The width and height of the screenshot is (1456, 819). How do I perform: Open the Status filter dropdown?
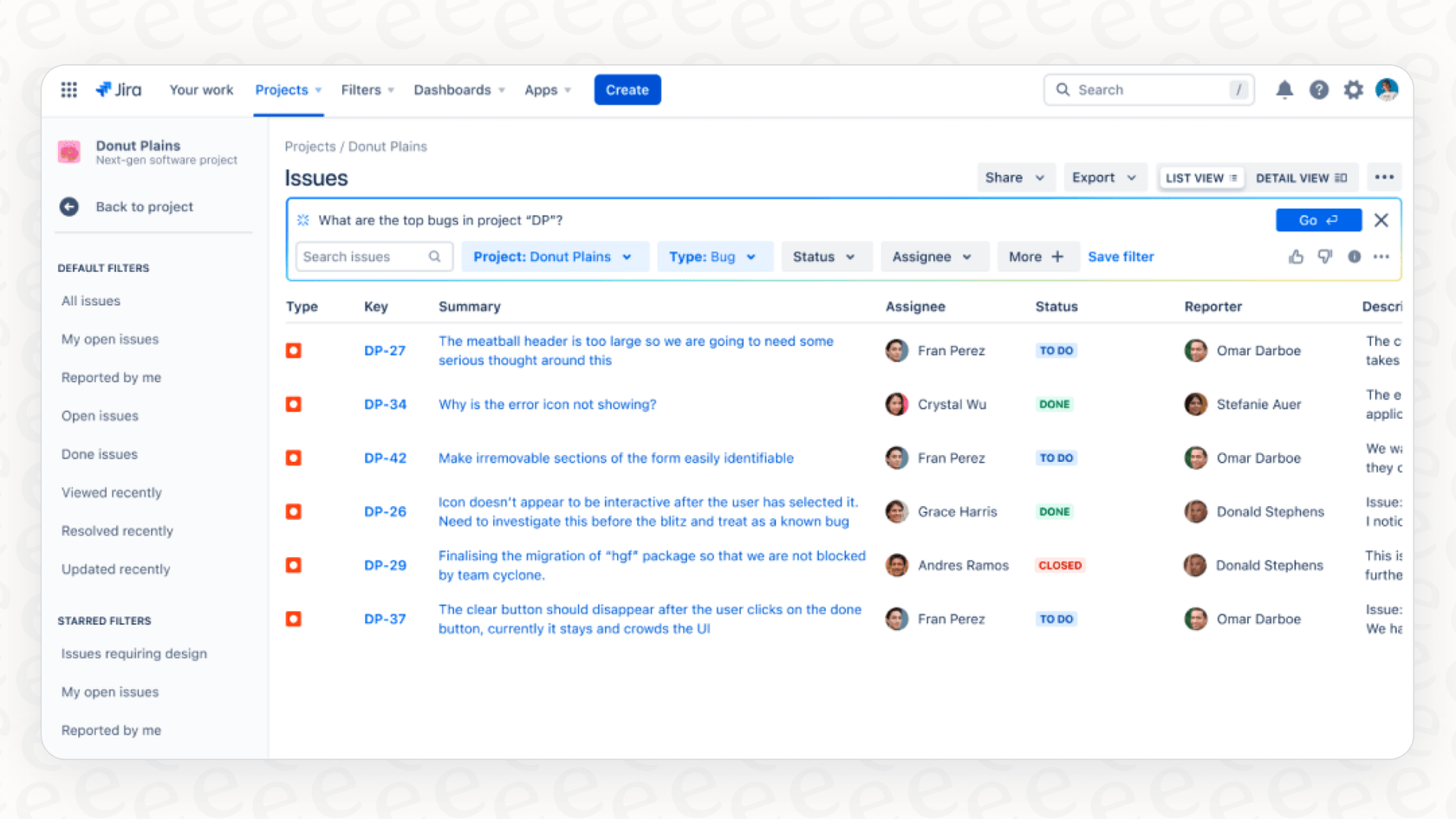tap(825, 257)
